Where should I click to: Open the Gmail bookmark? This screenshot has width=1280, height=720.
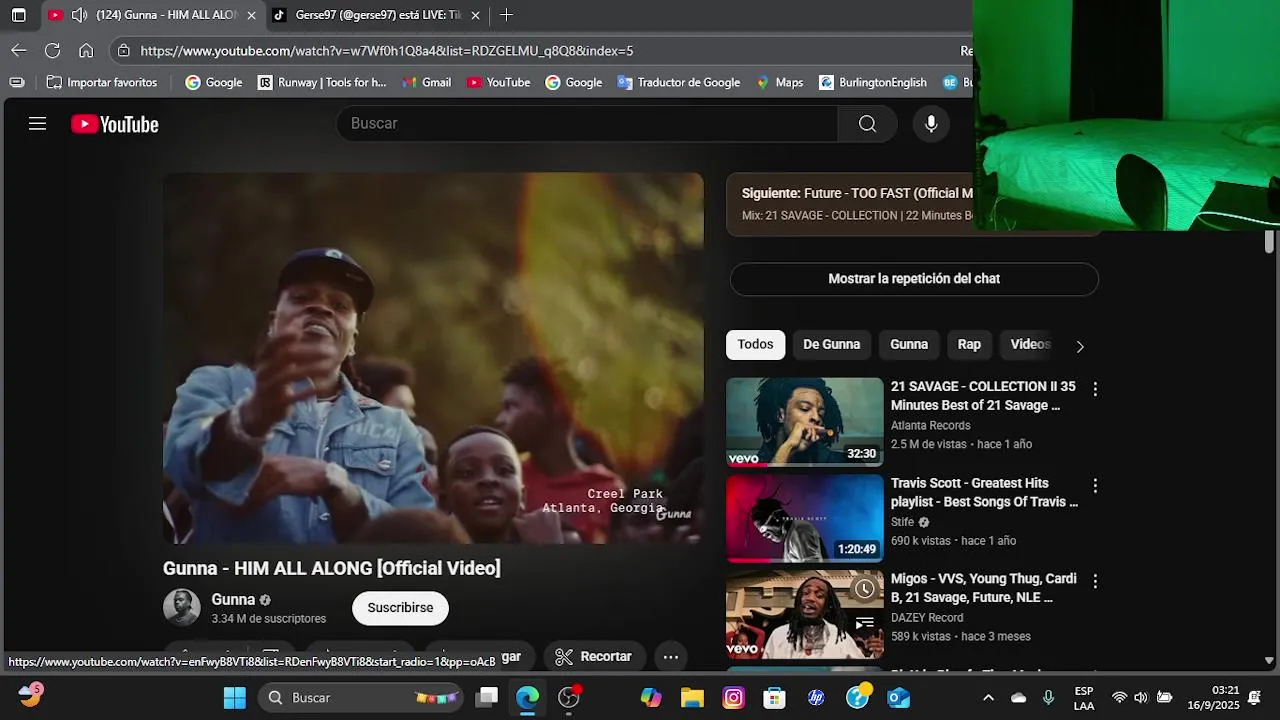pos(426,82)
